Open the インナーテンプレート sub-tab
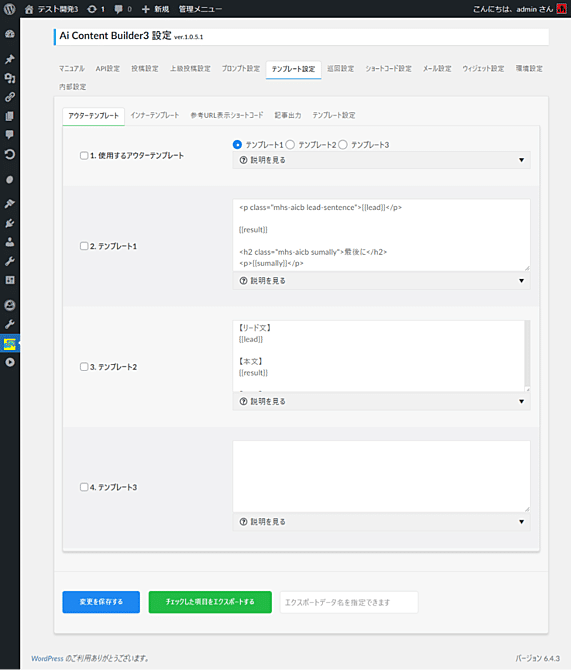The width and height of the screenshot is (571, 670). (155, 115)
